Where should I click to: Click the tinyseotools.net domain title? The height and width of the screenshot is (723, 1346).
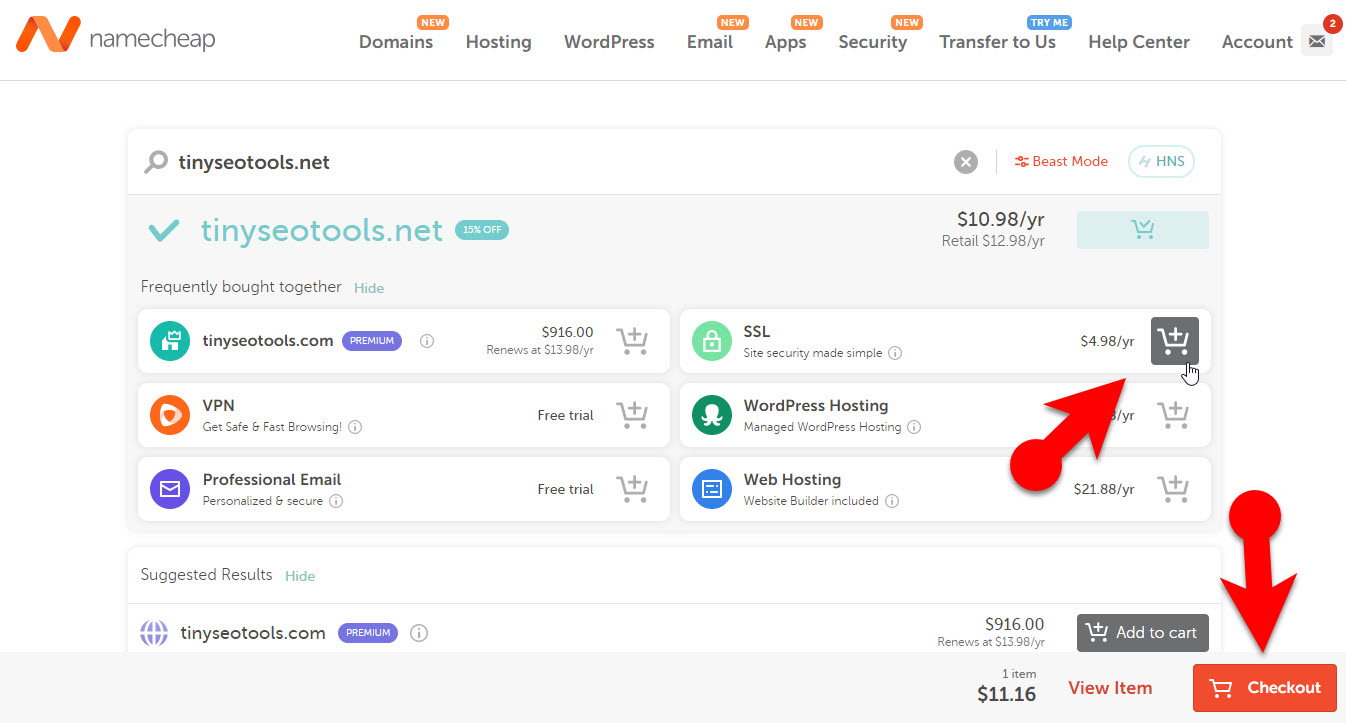click(322, 230)
